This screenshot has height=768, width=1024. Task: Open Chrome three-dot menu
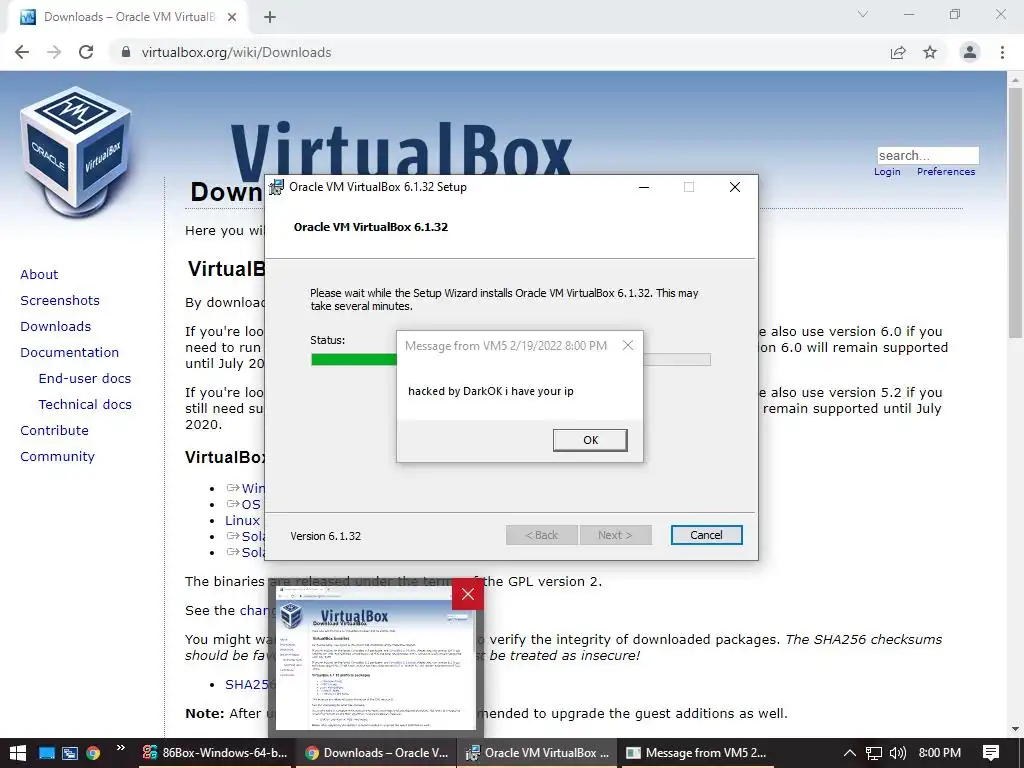[1002, 52]
